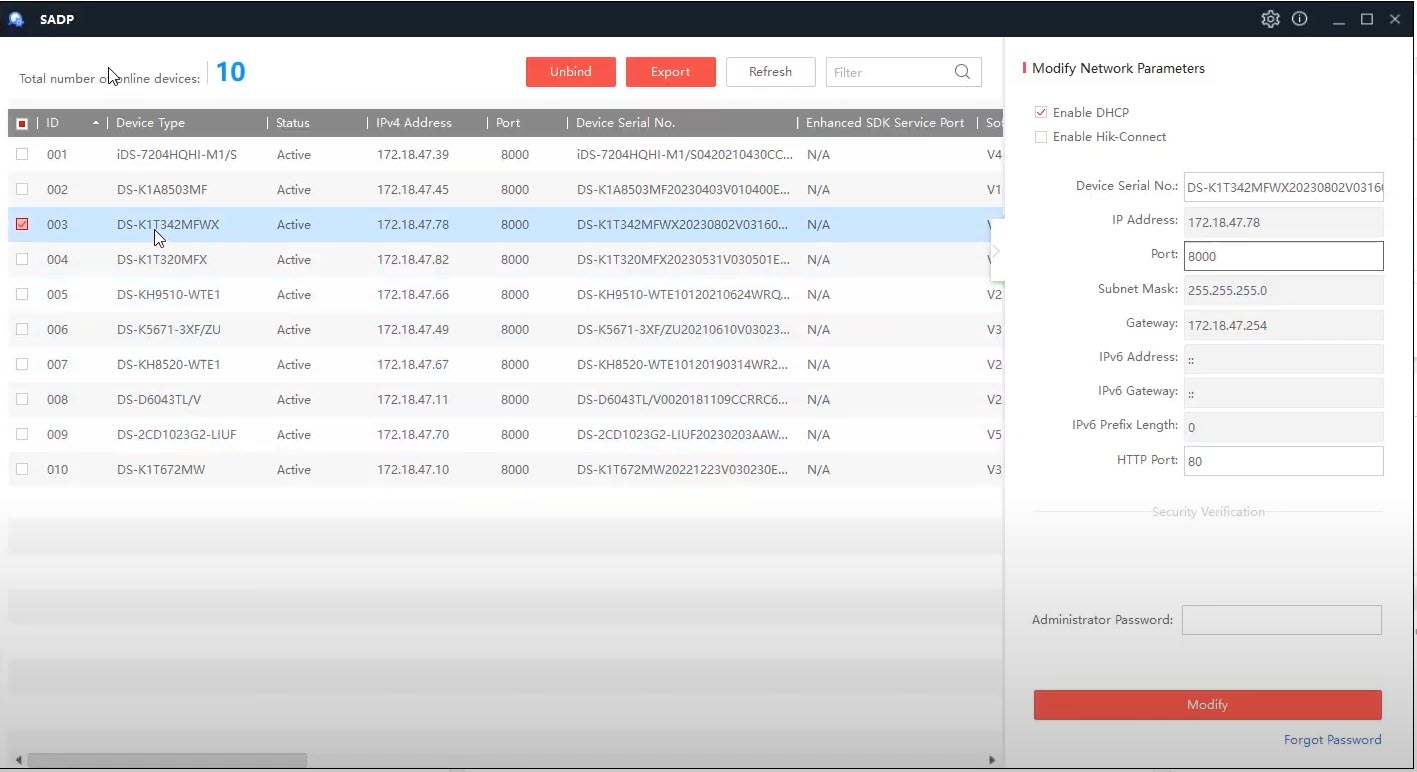Toggle the Enable DHCP checkbox
1417x772 pixels.
click(1041, 113)
